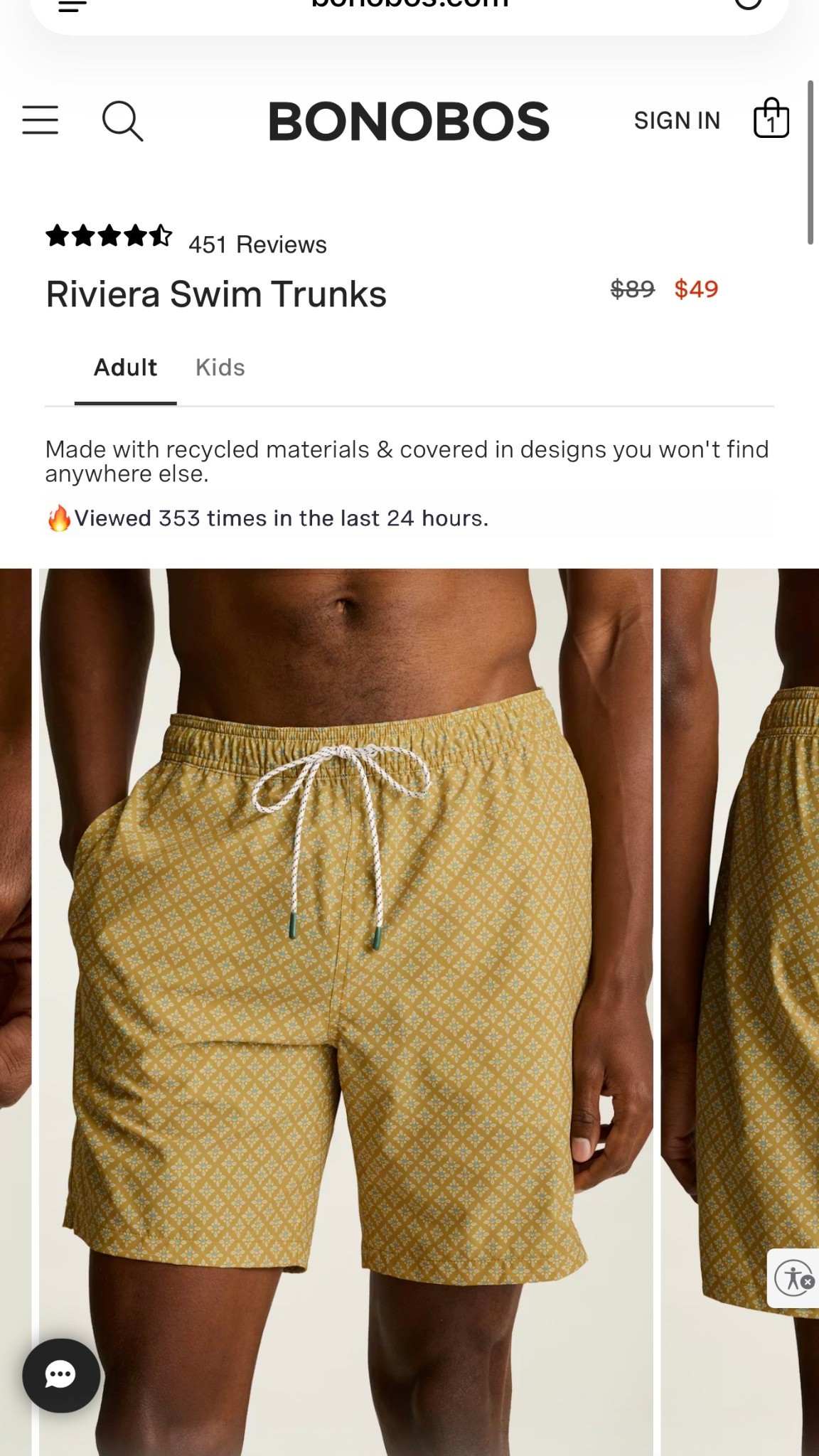Tap the browser reload icon in the address bar
819x1456 pixels.
[x=748, y=4]
